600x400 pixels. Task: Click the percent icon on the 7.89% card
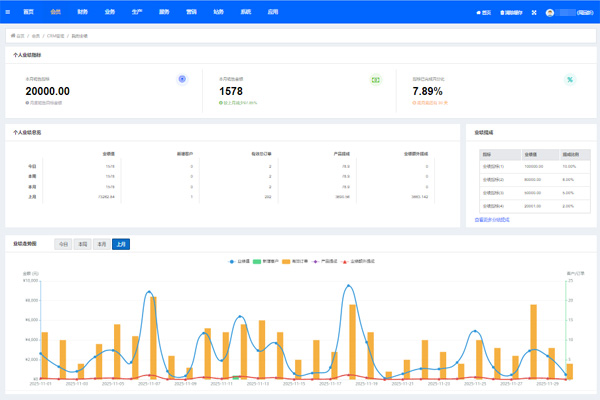pos(569,79)
